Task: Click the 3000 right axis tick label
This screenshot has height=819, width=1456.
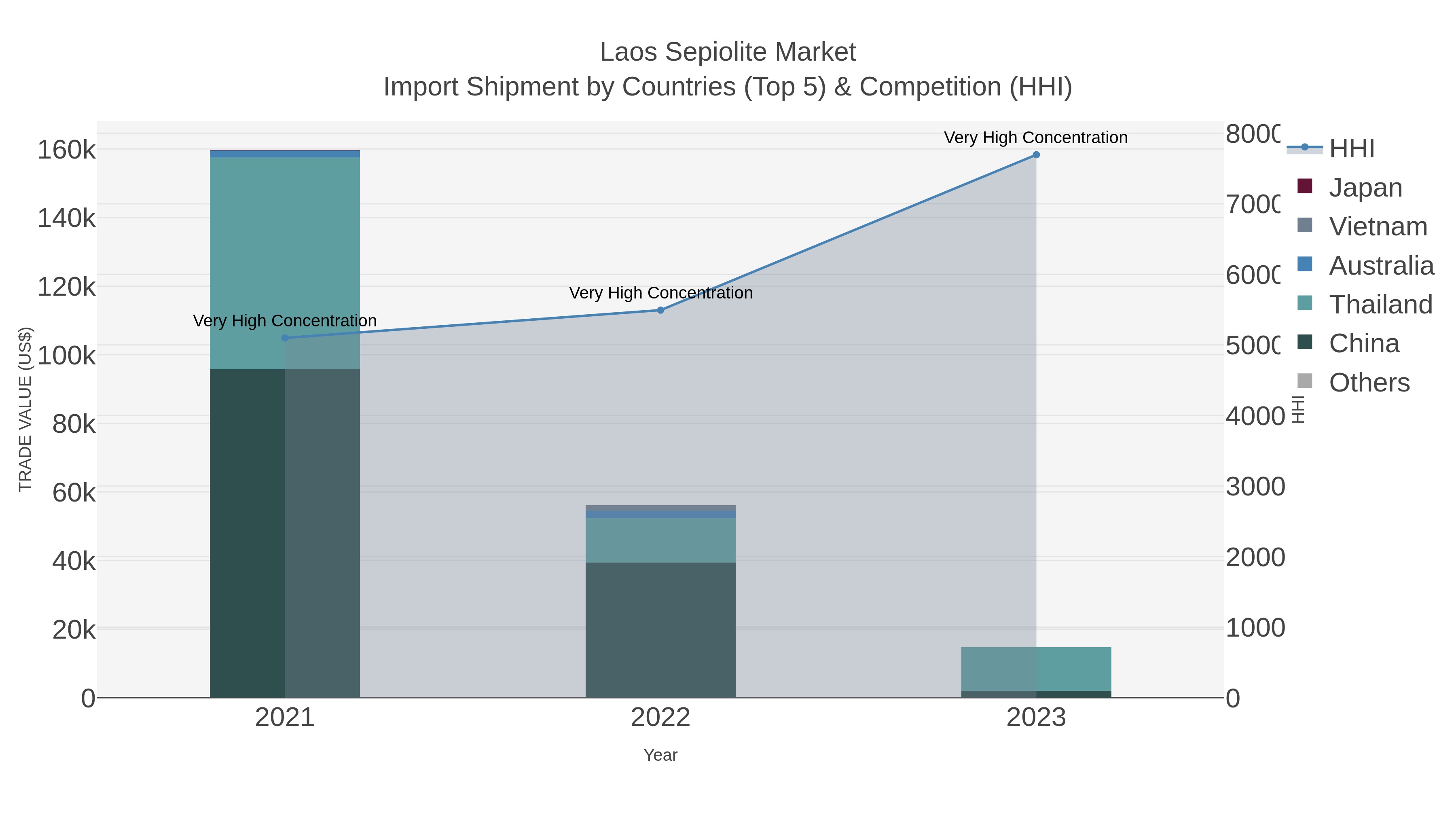Action: click(x=1255, y=487)
